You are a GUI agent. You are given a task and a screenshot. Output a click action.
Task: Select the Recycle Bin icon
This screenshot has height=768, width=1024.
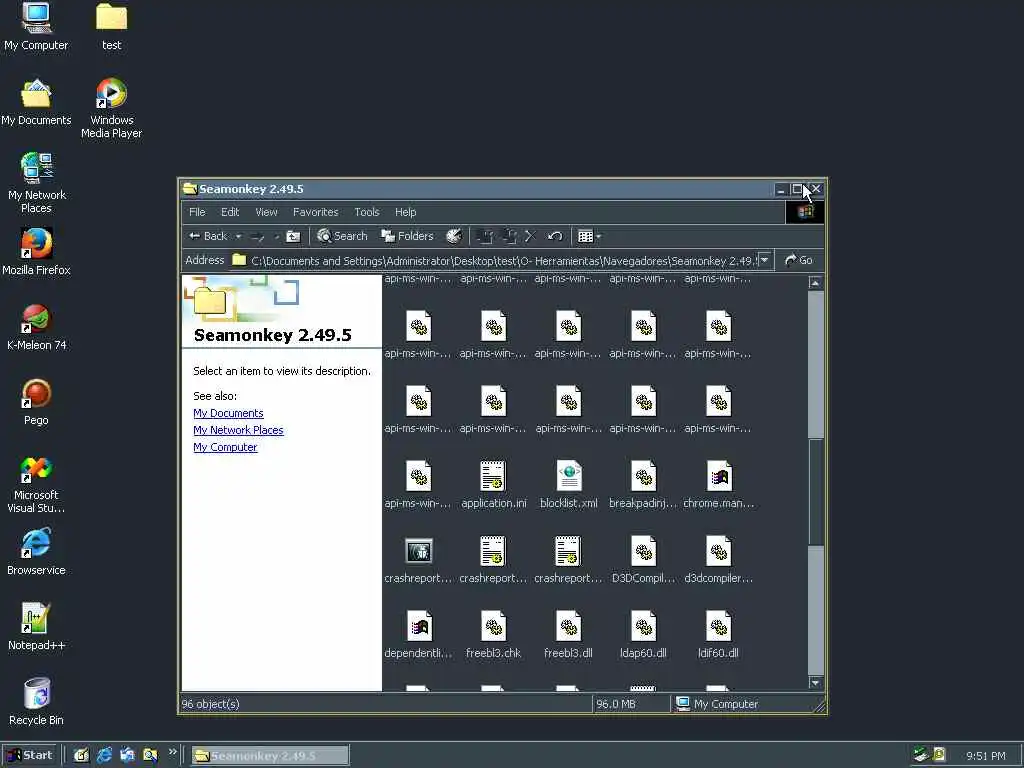coord(37,703)
